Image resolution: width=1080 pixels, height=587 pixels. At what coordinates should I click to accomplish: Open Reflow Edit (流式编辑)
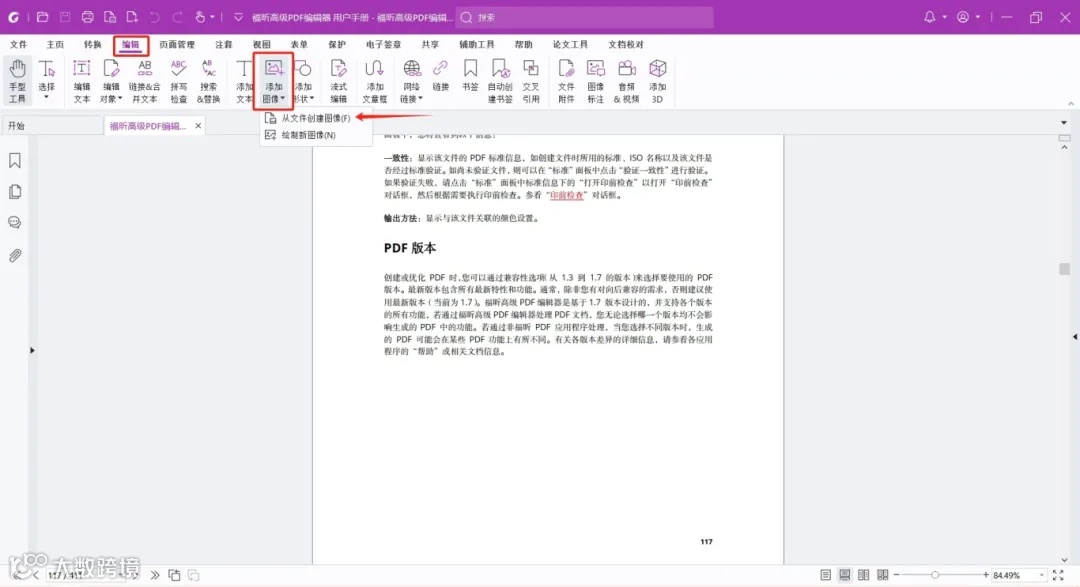(x=338, y=81)
